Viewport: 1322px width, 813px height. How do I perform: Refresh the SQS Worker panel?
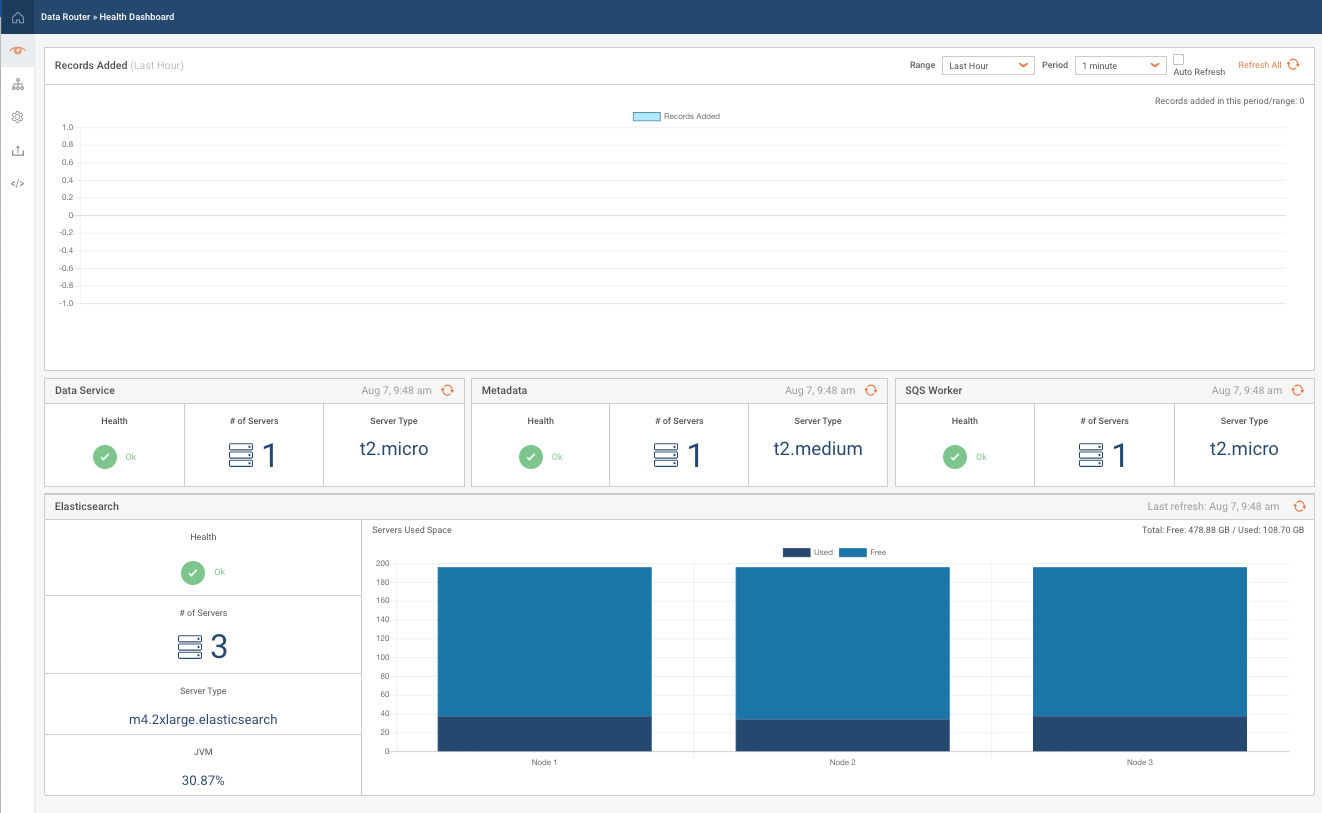[x=1297, y=390]
